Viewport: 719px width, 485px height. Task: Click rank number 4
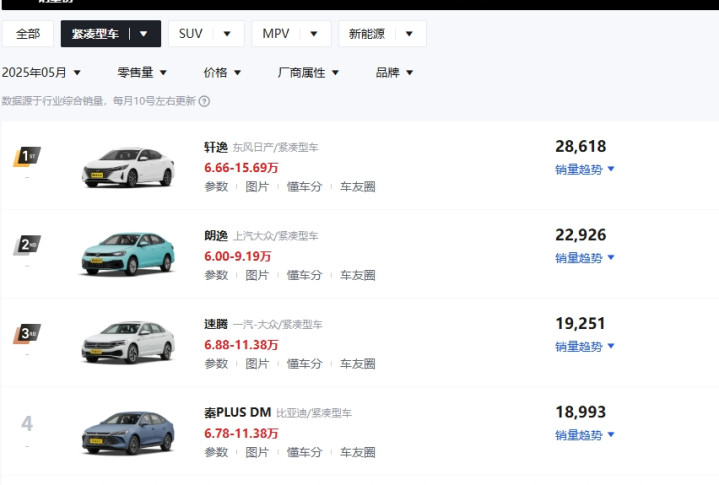[x=27, y=423]
